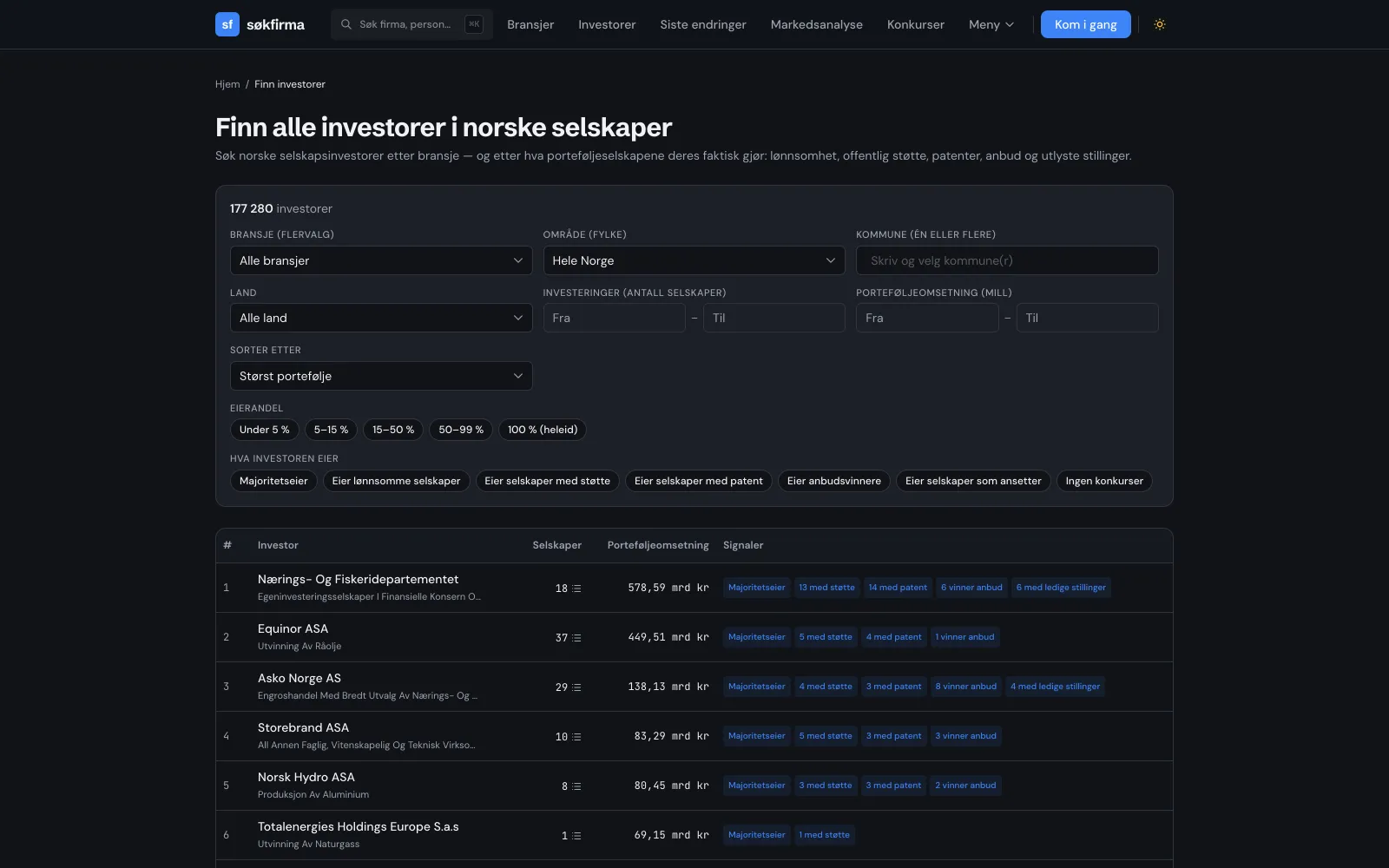Toggle the 100 % (heleid) filter
Image resolution: width=1389 pixels, height=868 pixels.
[543, 430]
